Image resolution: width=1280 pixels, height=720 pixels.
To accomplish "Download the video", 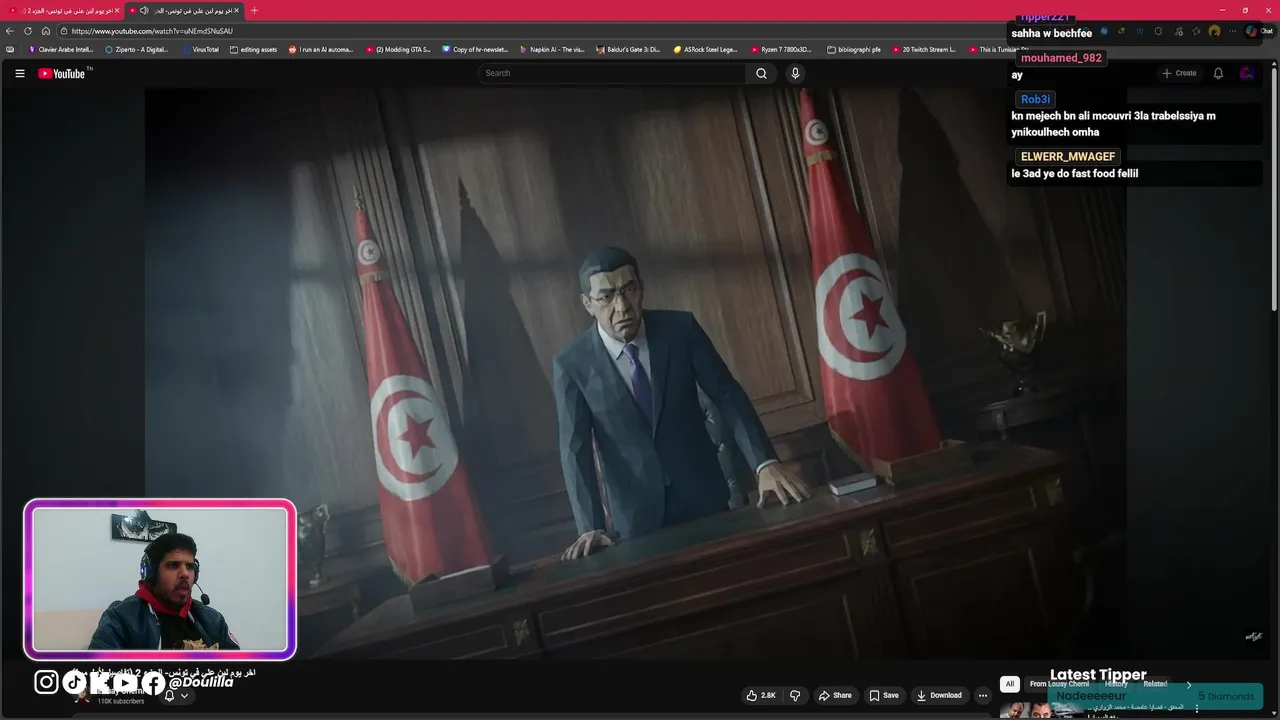I will [939, 695].
